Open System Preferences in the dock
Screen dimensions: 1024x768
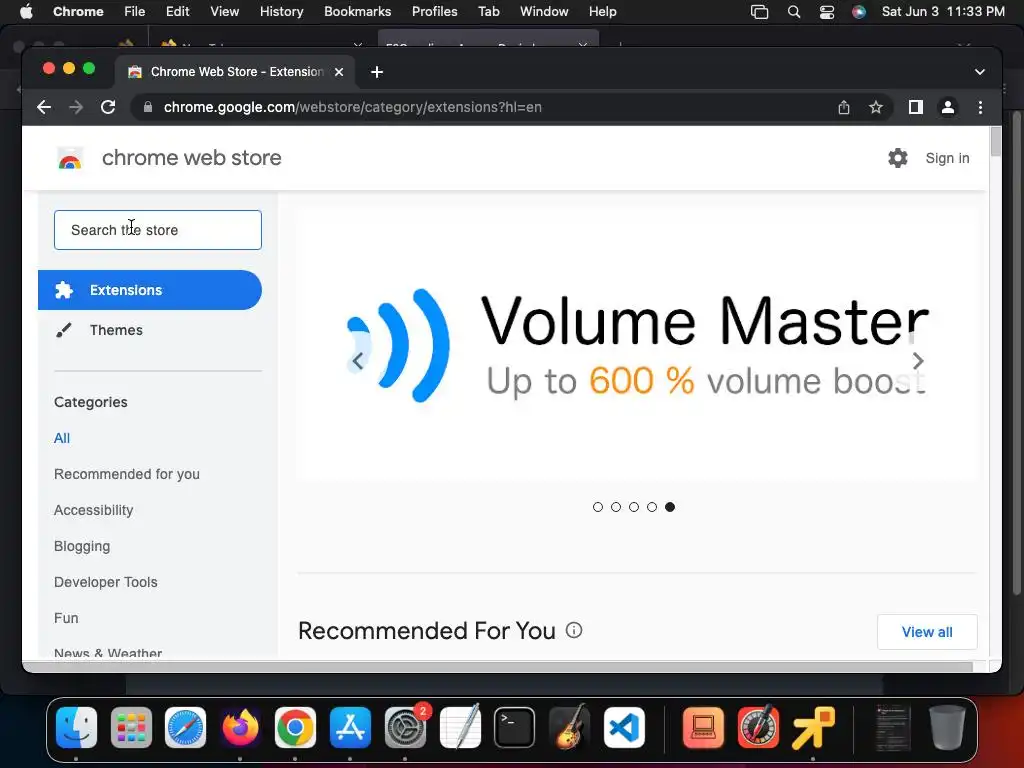click(x=405, y=728)
